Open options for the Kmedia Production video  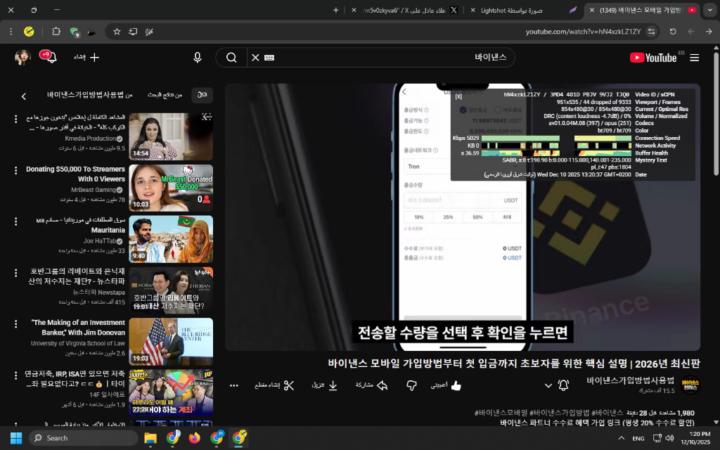(16, 119)
